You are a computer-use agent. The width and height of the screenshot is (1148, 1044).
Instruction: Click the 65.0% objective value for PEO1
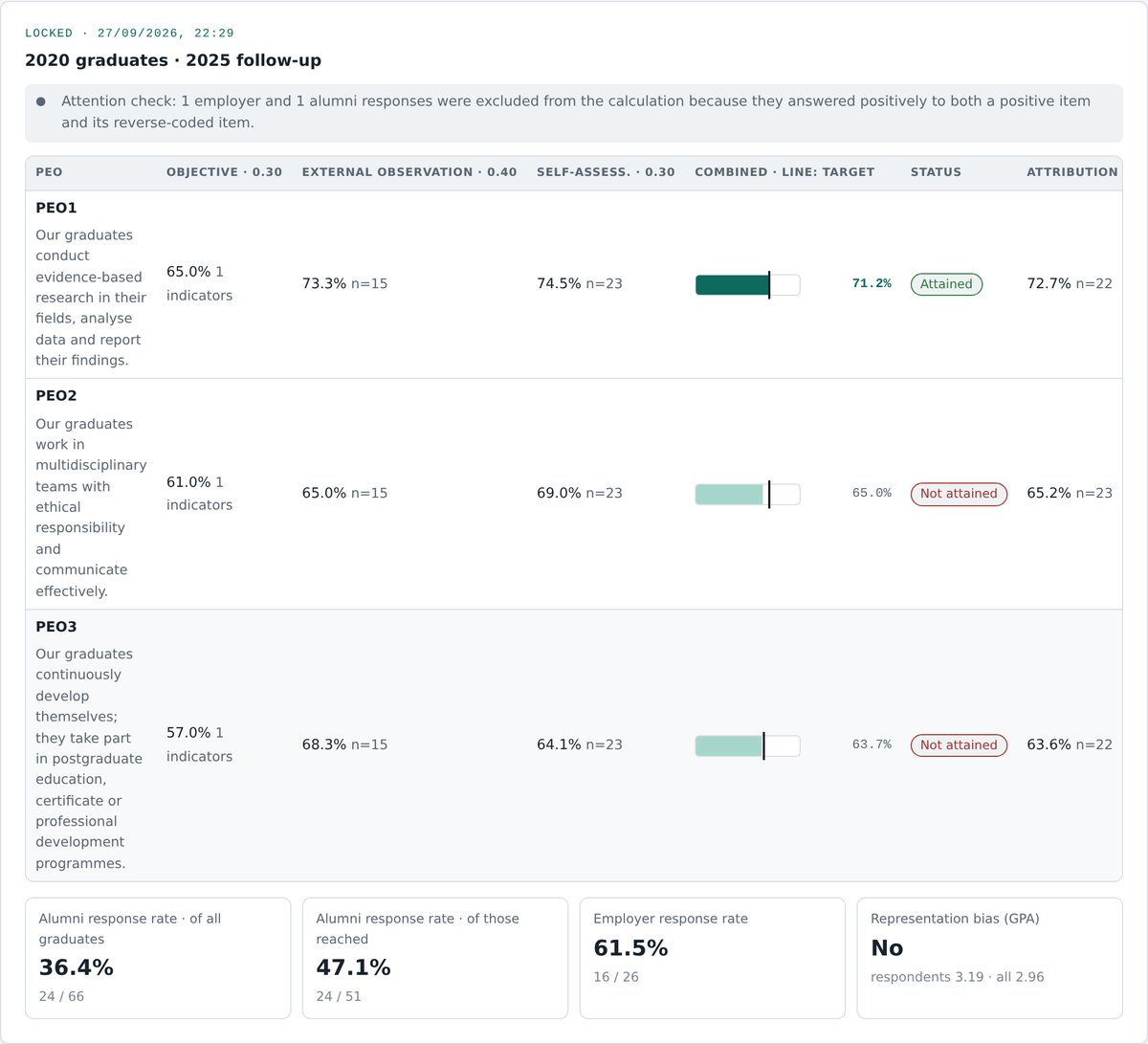(x=188, y=272)
